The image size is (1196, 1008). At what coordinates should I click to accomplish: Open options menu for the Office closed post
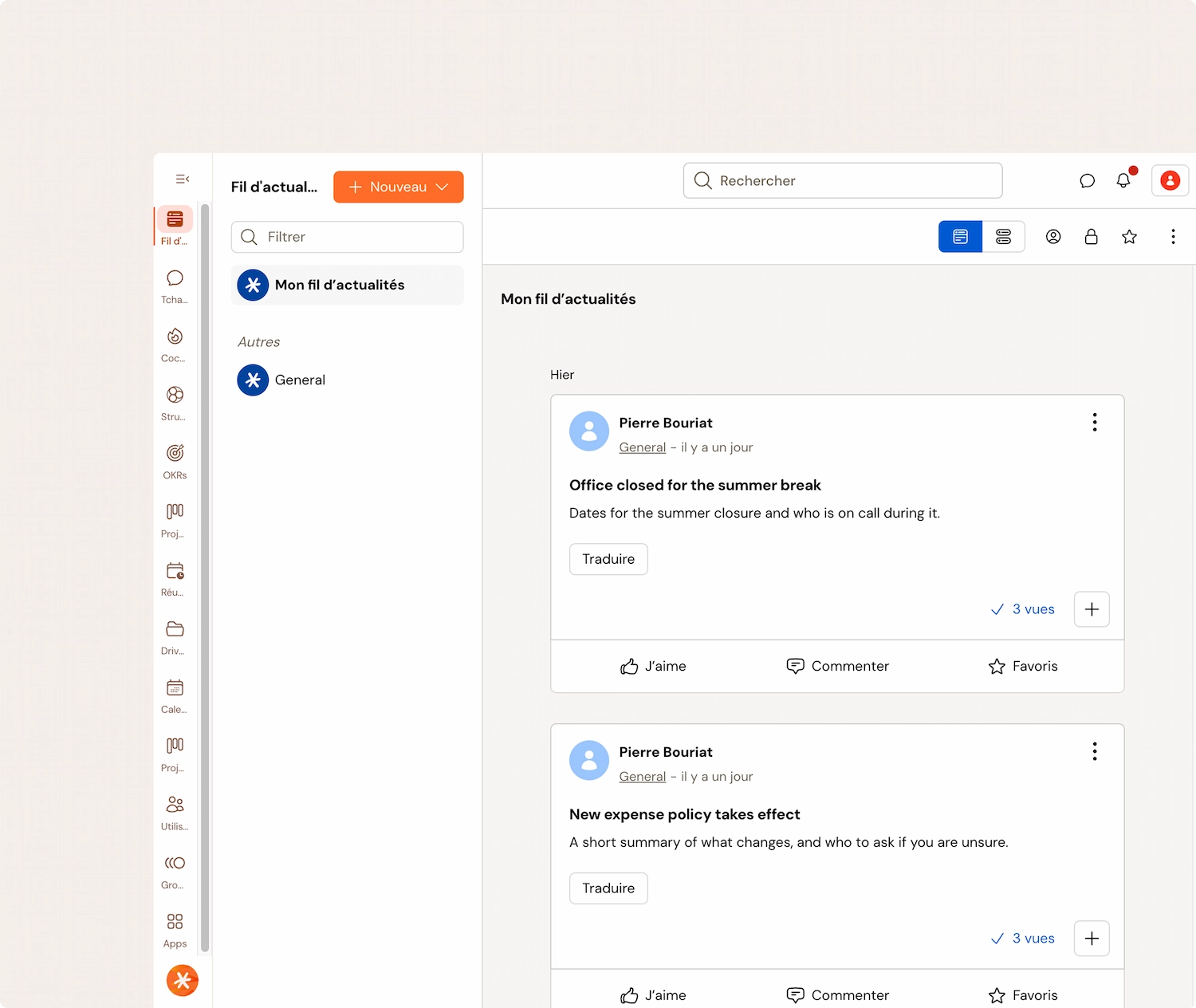[1095, 423]
